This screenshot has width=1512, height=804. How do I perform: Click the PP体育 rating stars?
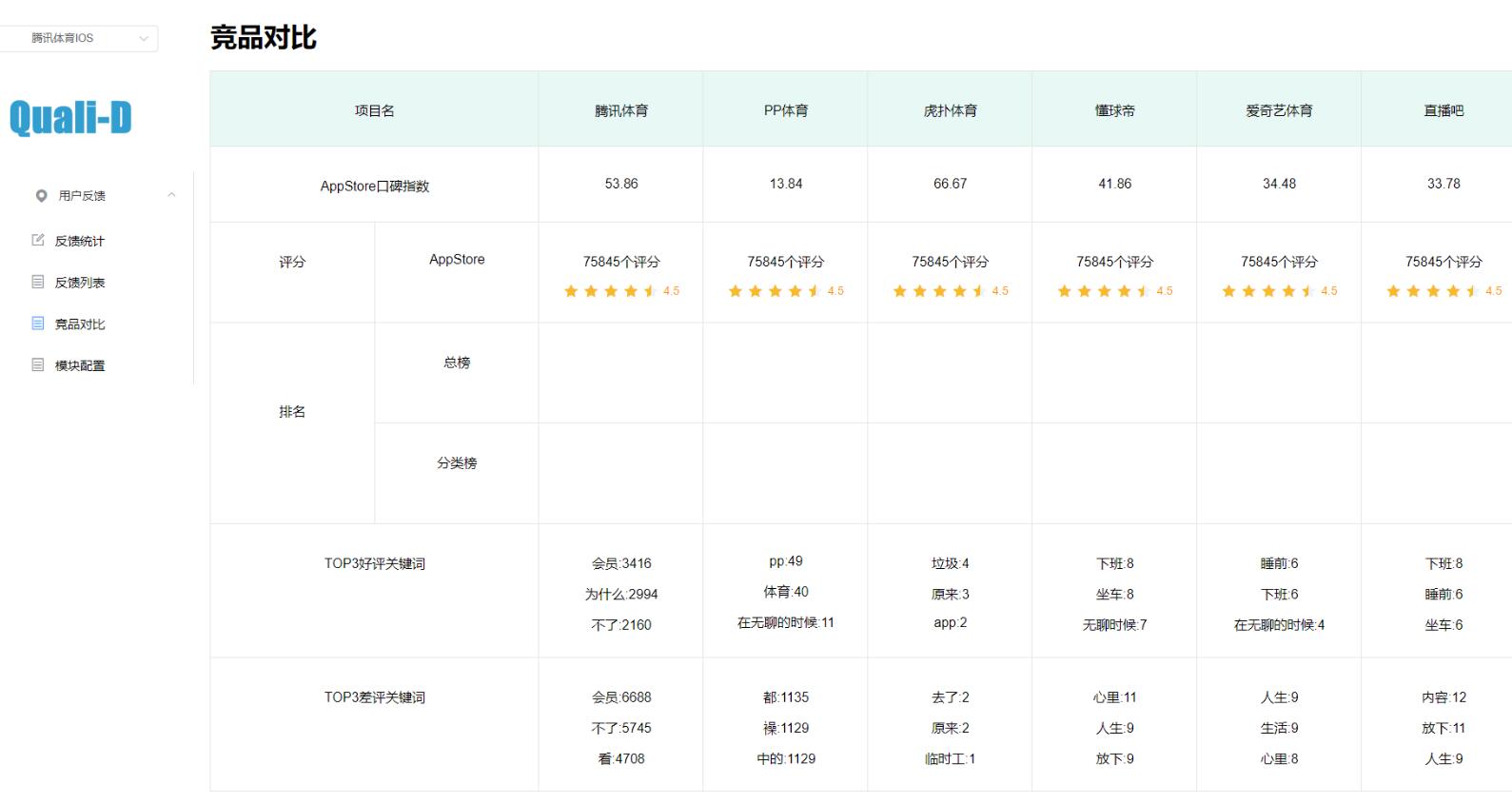click(776, 291)
